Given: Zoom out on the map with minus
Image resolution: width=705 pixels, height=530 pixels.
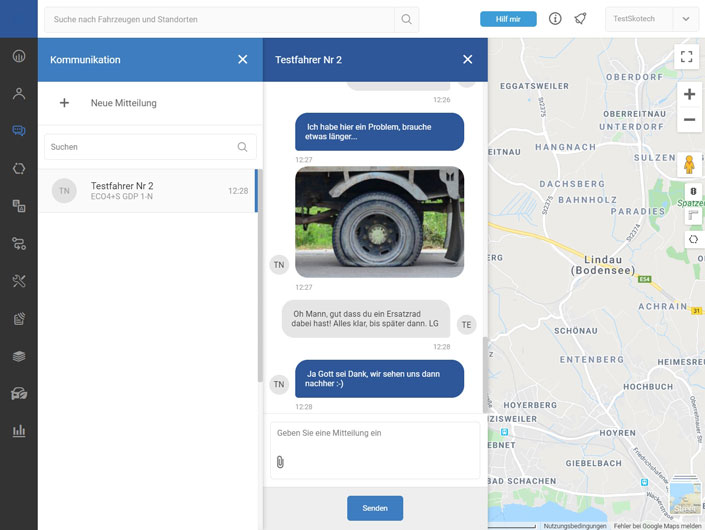Looking at the screenshot, I should (x=689, y=120).
